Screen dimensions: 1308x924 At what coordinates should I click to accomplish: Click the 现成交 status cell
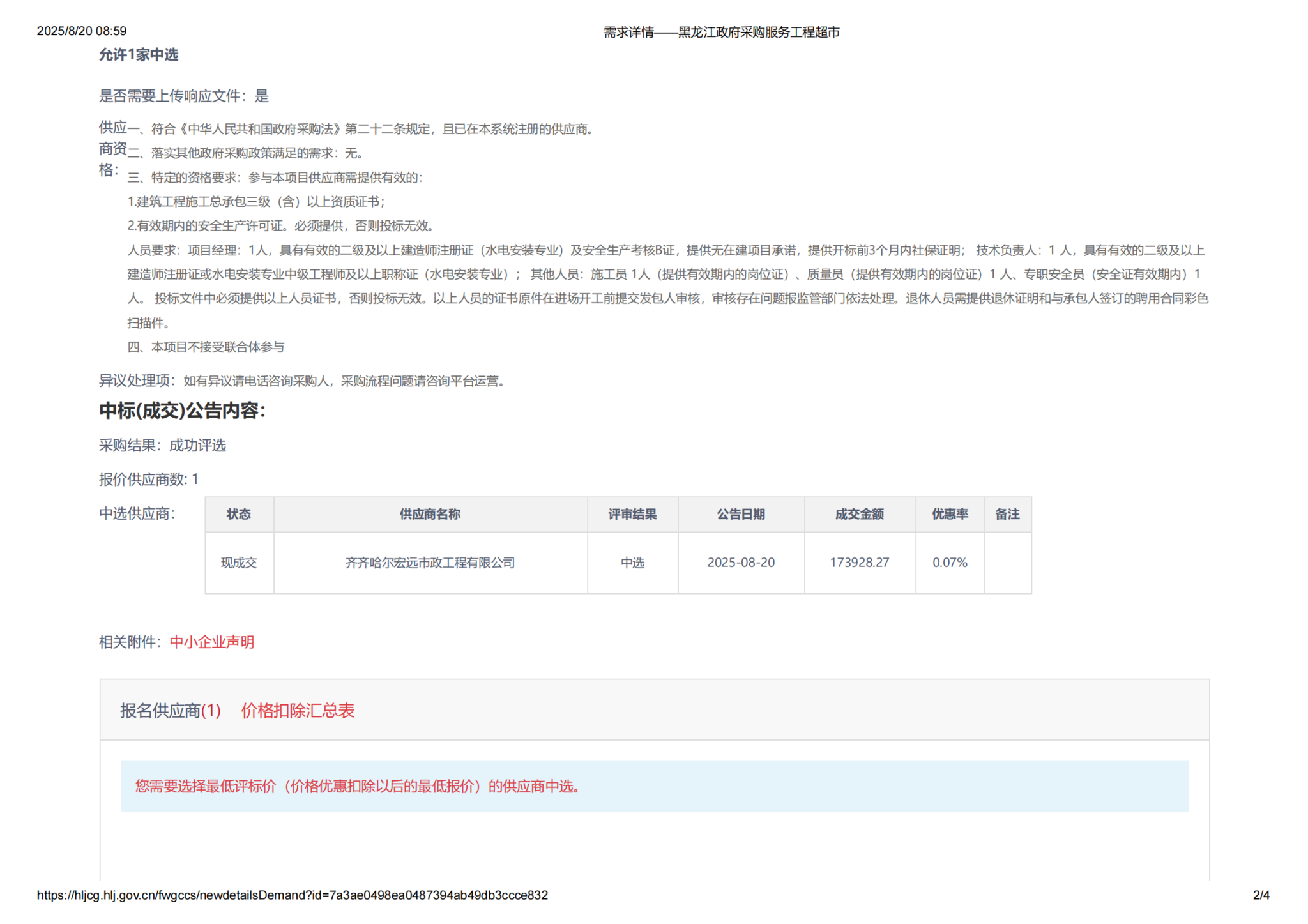pyautogui.click(x=239, y=563)
